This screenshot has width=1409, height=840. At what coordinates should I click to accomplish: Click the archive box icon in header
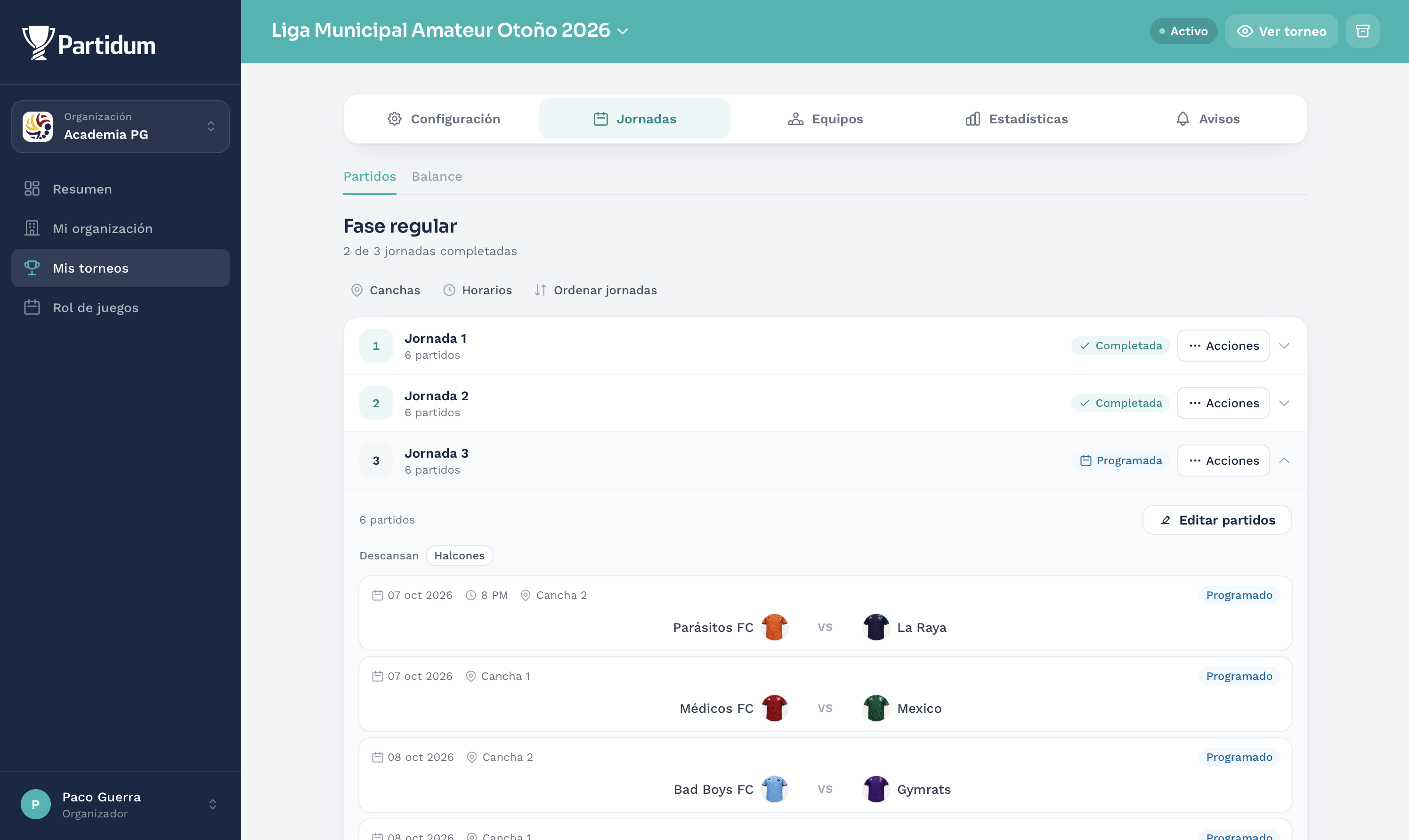click(1362, 31)
